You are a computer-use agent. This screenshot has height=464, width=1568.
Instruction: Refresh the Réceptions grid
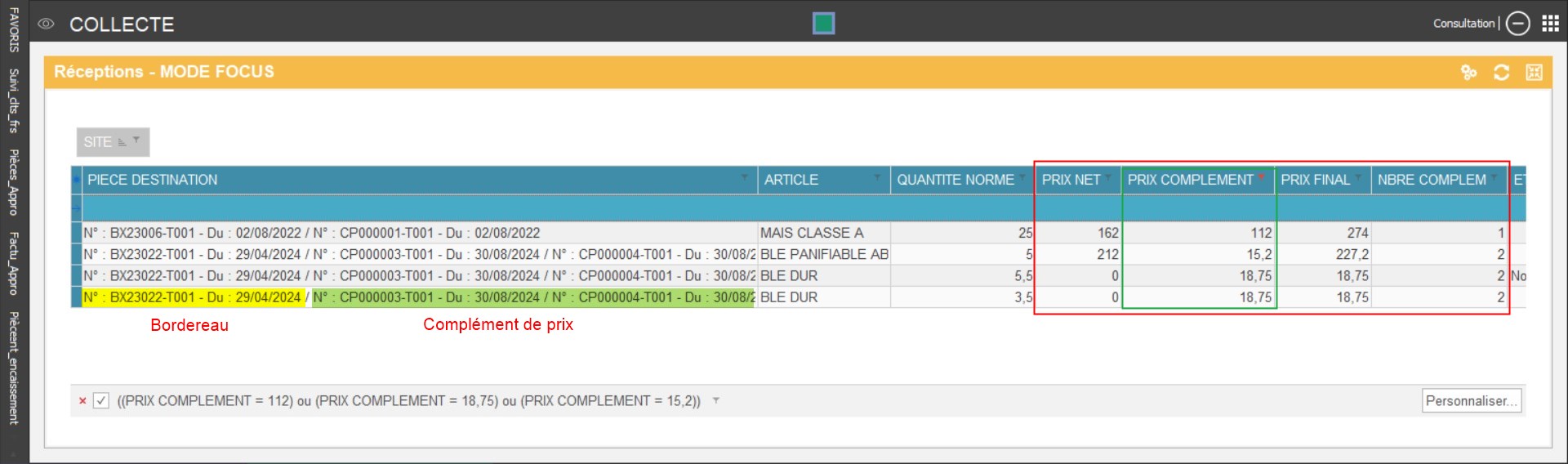tap(1501, 73)
